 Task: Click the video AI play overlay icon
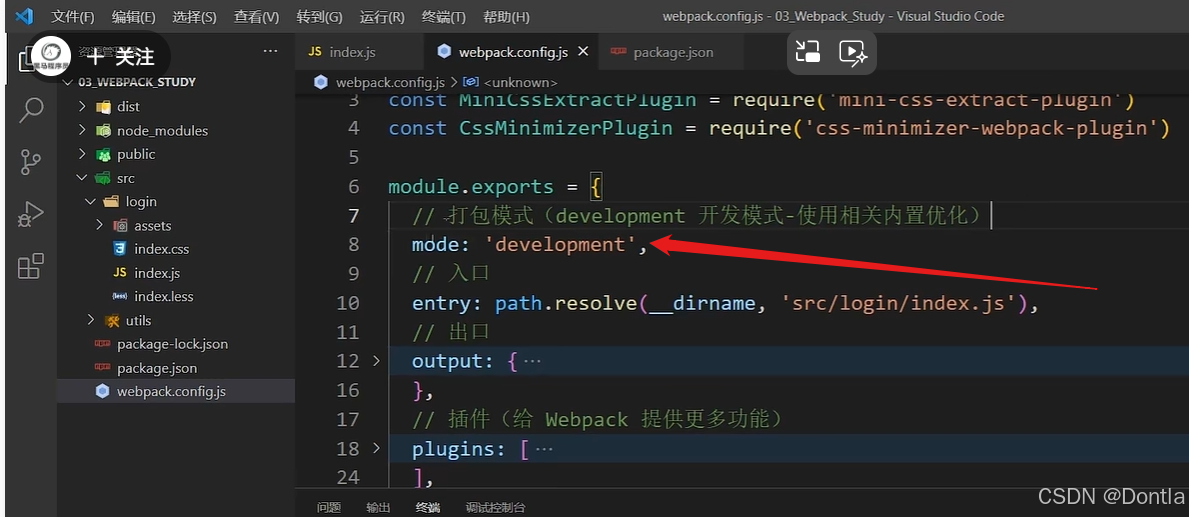point(853,52)
